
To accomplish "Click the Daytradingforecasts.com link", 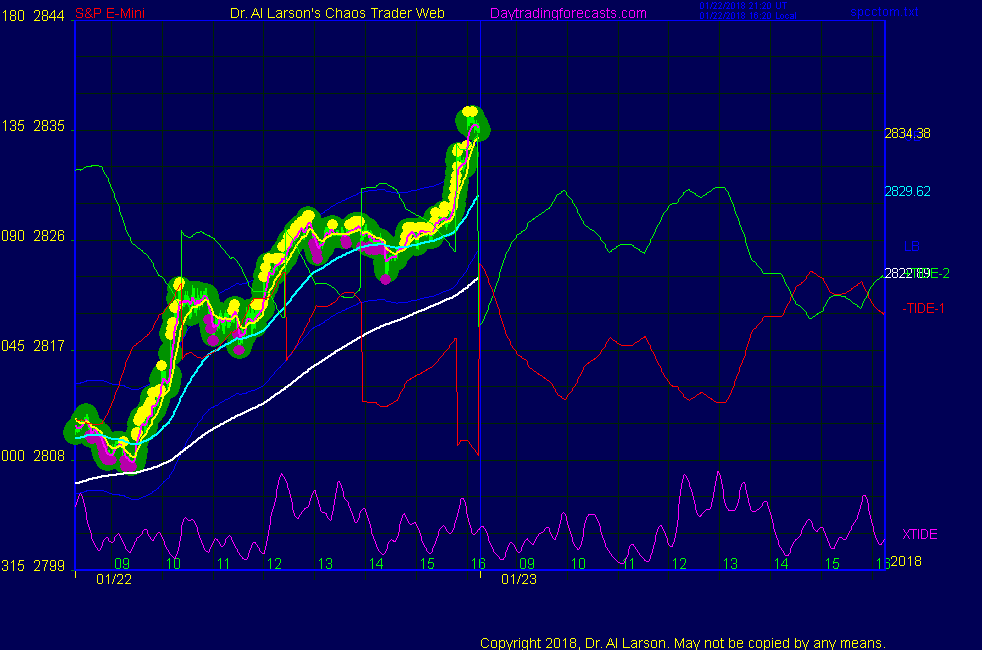I will tap(567, 13).
